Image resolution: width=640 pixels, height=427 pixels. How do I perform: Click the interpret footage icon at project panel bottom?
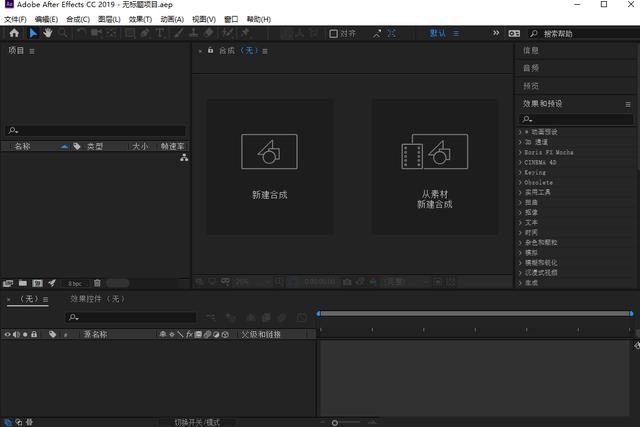8,283
